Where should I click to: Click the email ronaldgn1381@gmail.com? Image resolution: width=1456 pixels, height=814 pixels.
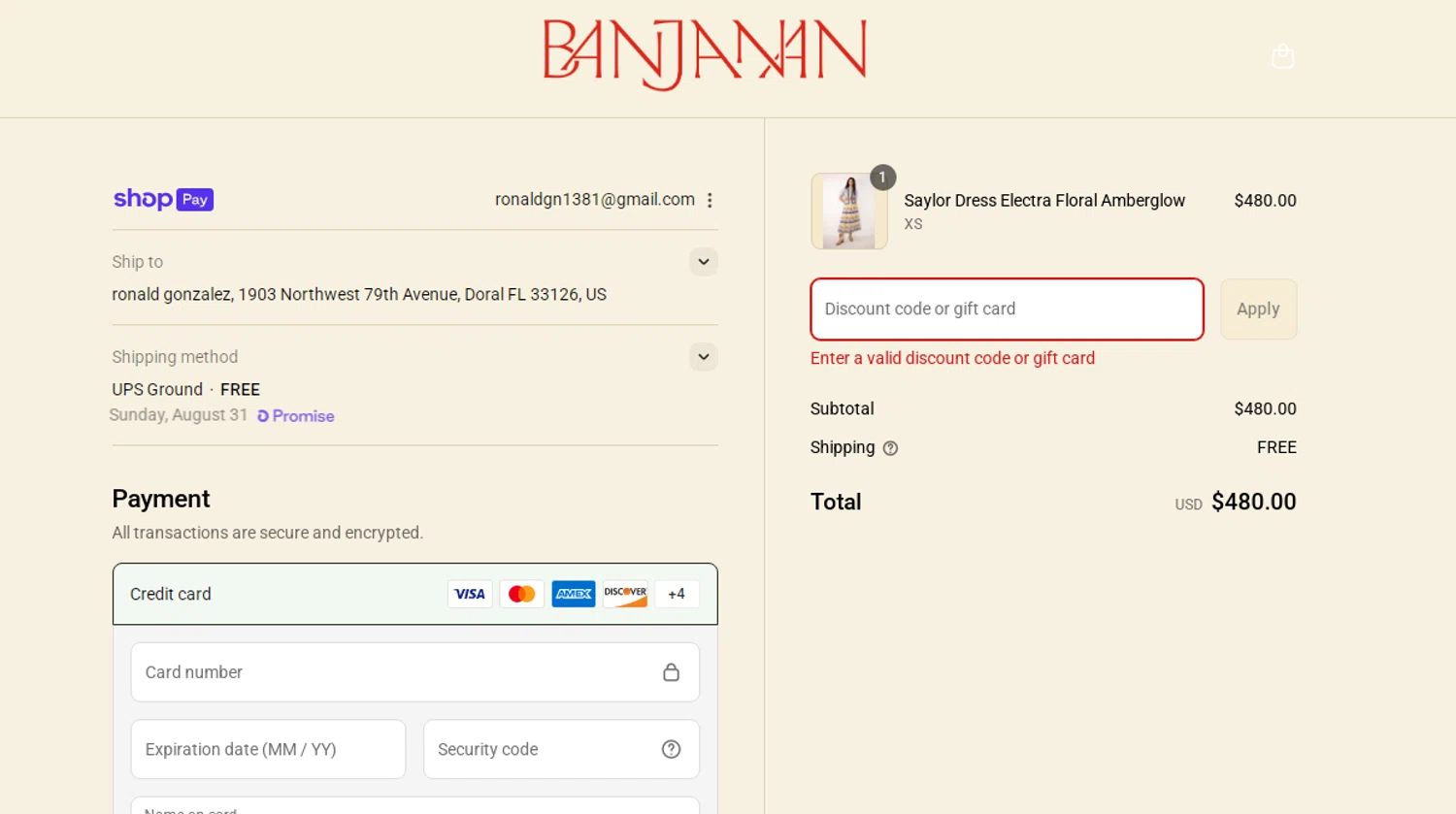click(595, 200)
